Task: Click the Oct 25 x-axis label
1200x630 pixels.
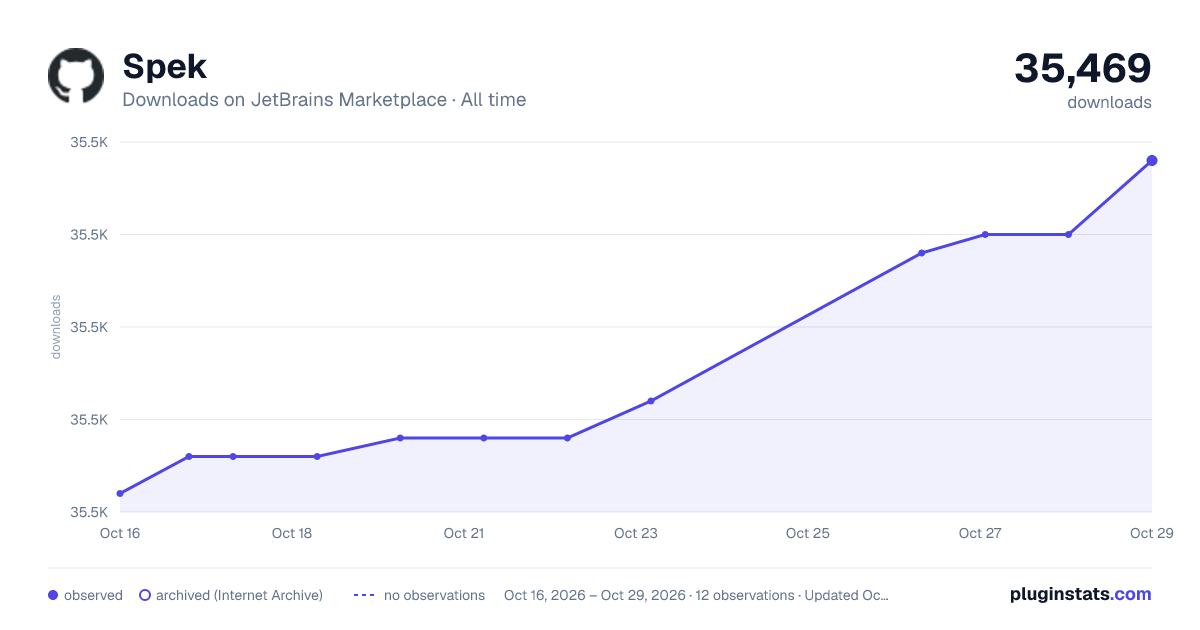Action: (x=808, y=533)
